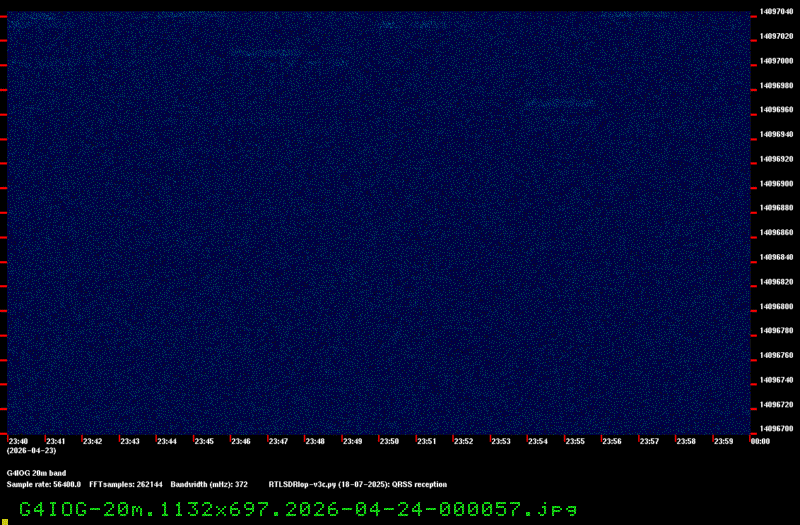The image size is (800, 525).
Task: Click the 23:52 time axis label
Action: 463,441
